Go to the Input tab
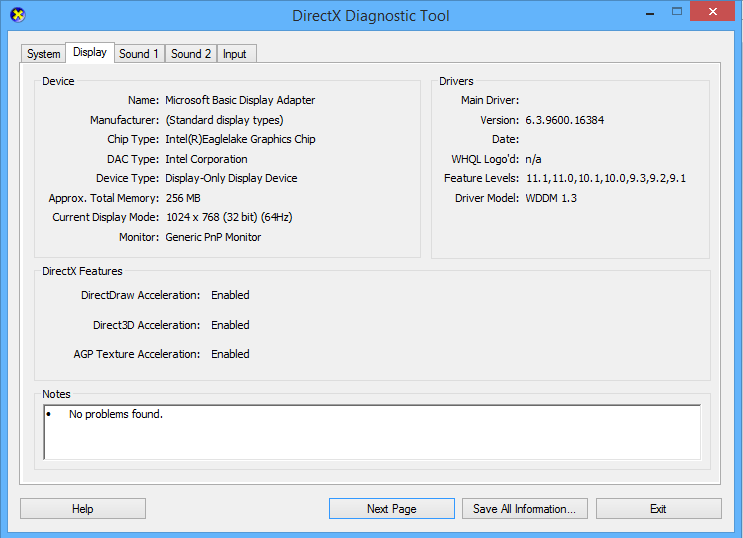The height and width of the screenshot is (538, 743). (x=236, y=54)
